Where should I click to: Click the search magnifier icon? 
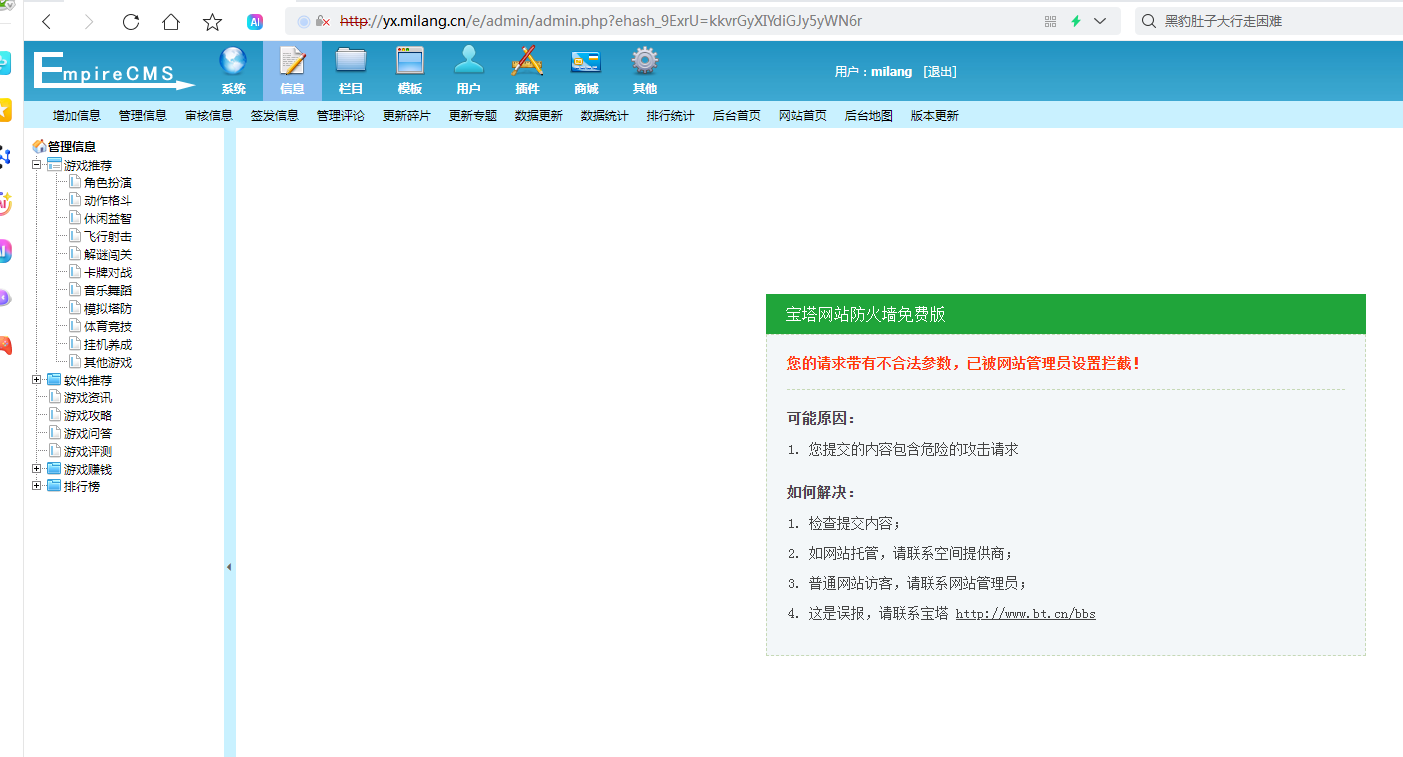click(x=1149, y=21)
